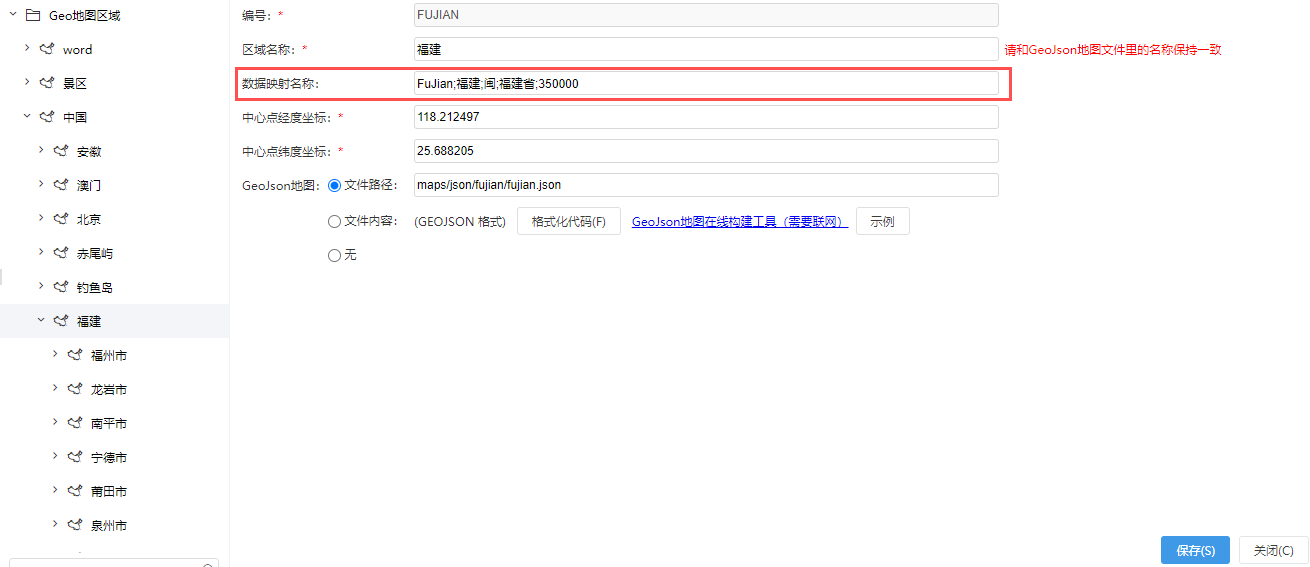
Task: Expand the 龙岩市 city node
Action: pyautogui.click(x=55, y=389)
